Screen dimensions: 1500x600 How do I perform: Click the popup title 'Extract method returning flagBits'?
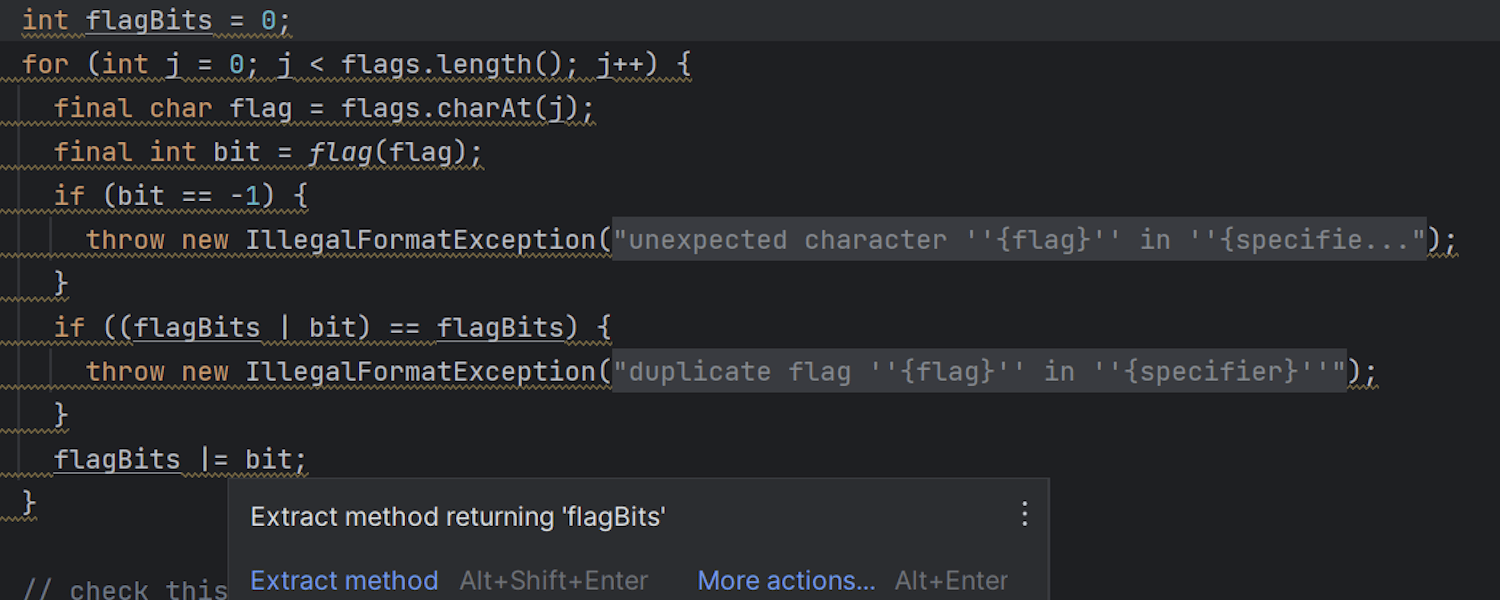coord(458,517)
